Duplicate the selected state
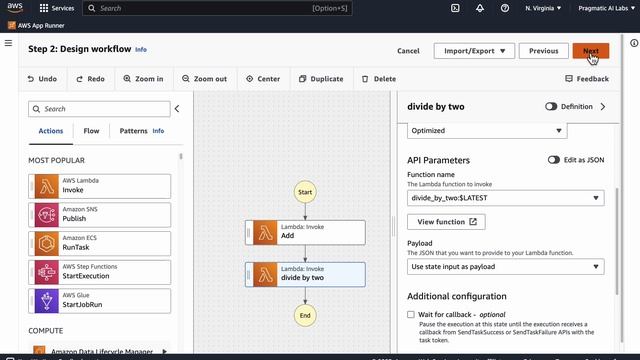This screenshot has width=640, height=360. 321,79
